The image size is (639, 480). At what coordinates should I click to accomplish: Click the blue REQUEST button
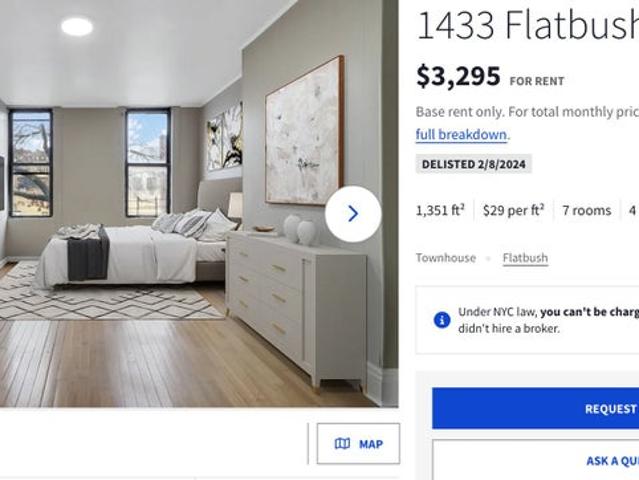(535, 408)
